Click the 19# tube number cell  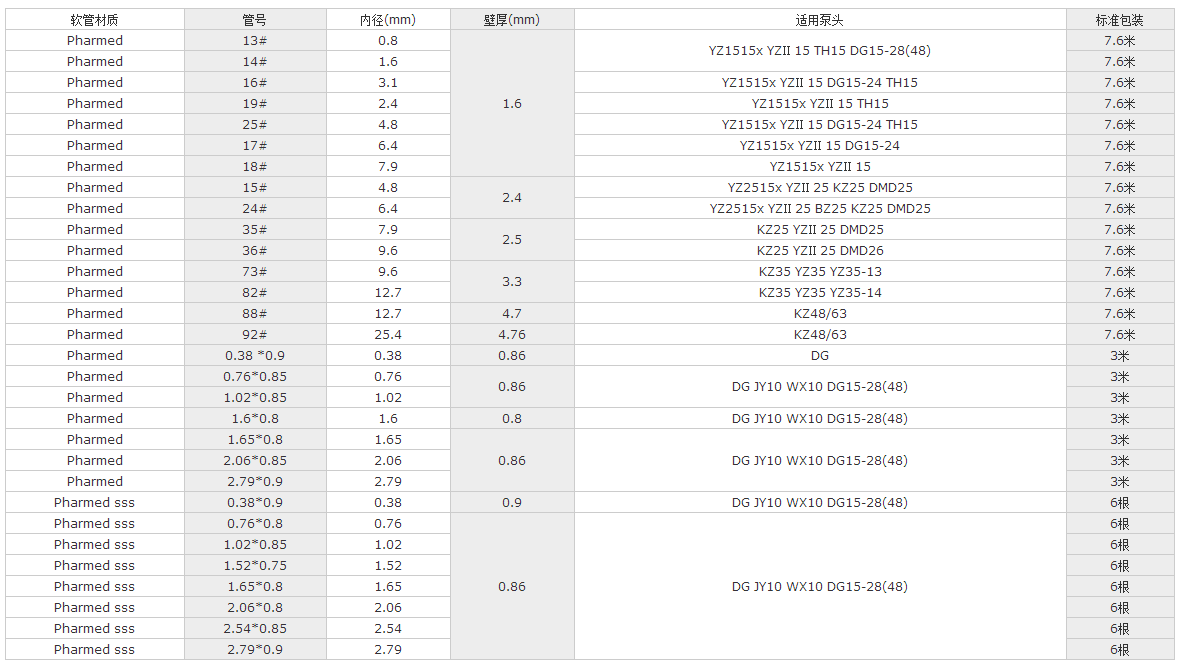pos(255,104)
